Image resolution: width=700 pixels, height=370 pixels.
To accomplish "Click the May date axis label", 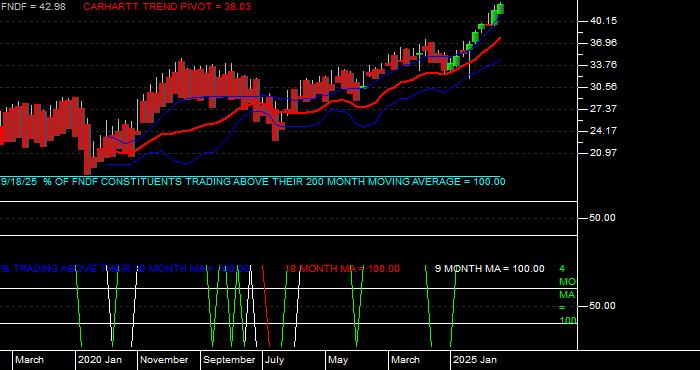I will [x=338, y=360].
